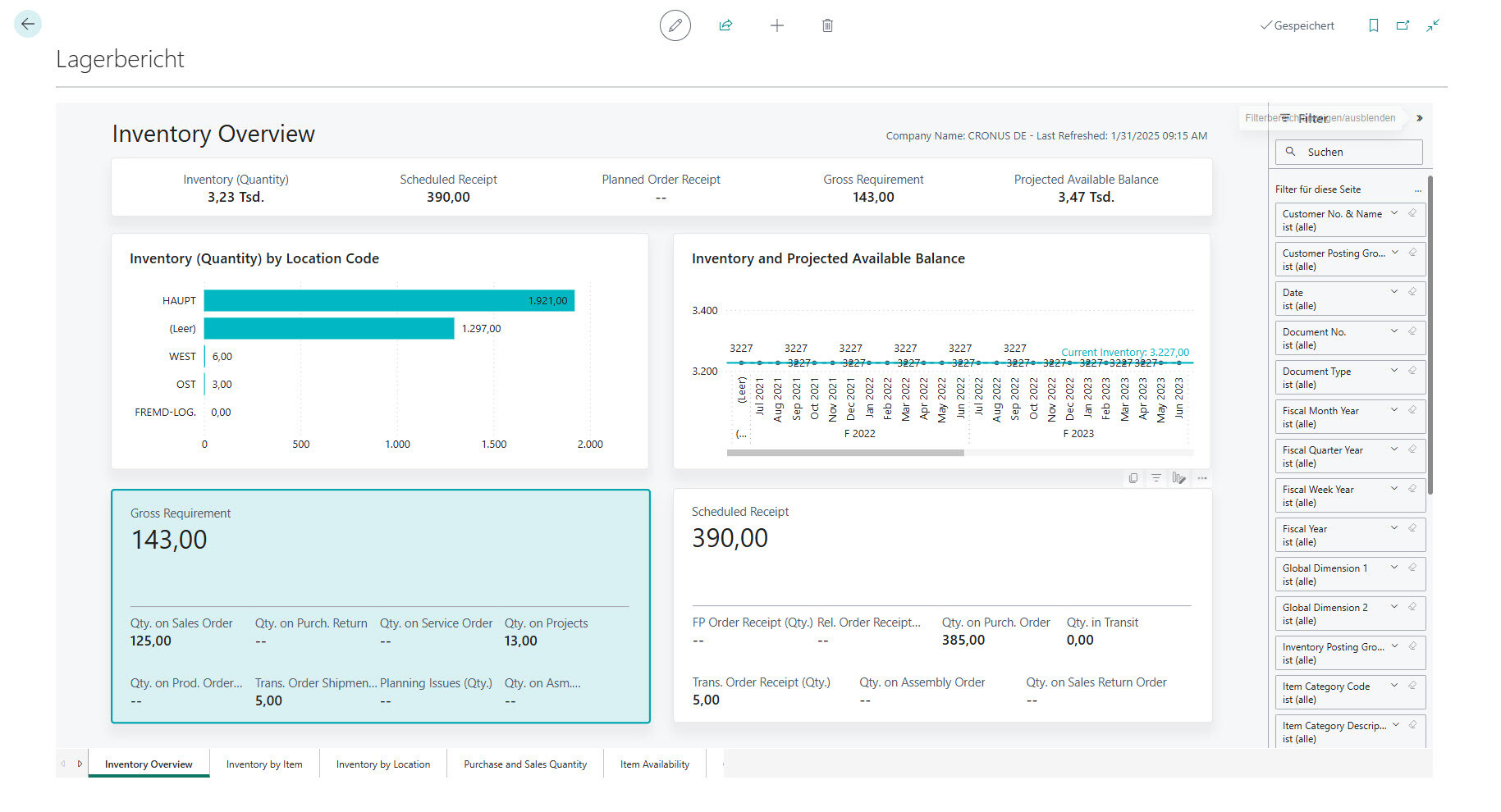Expand Customer Posting Group filter
The image size is (1501, 812).
[x=1394, y=253]
